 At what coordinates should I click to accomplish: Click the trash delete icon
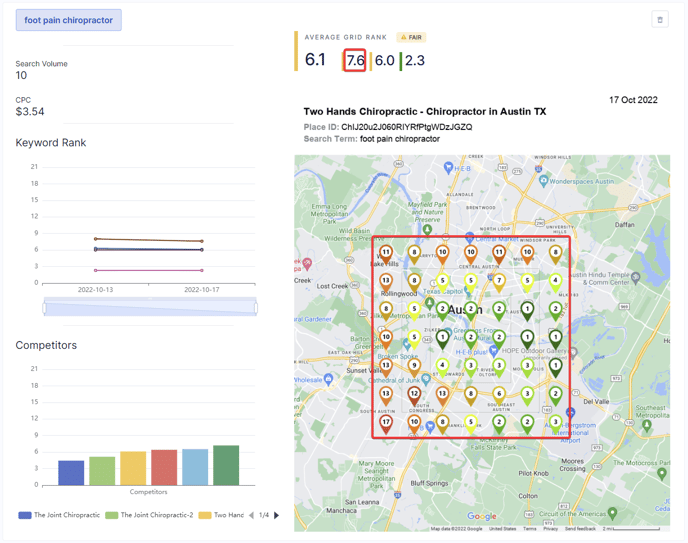(x=660, y=20)
